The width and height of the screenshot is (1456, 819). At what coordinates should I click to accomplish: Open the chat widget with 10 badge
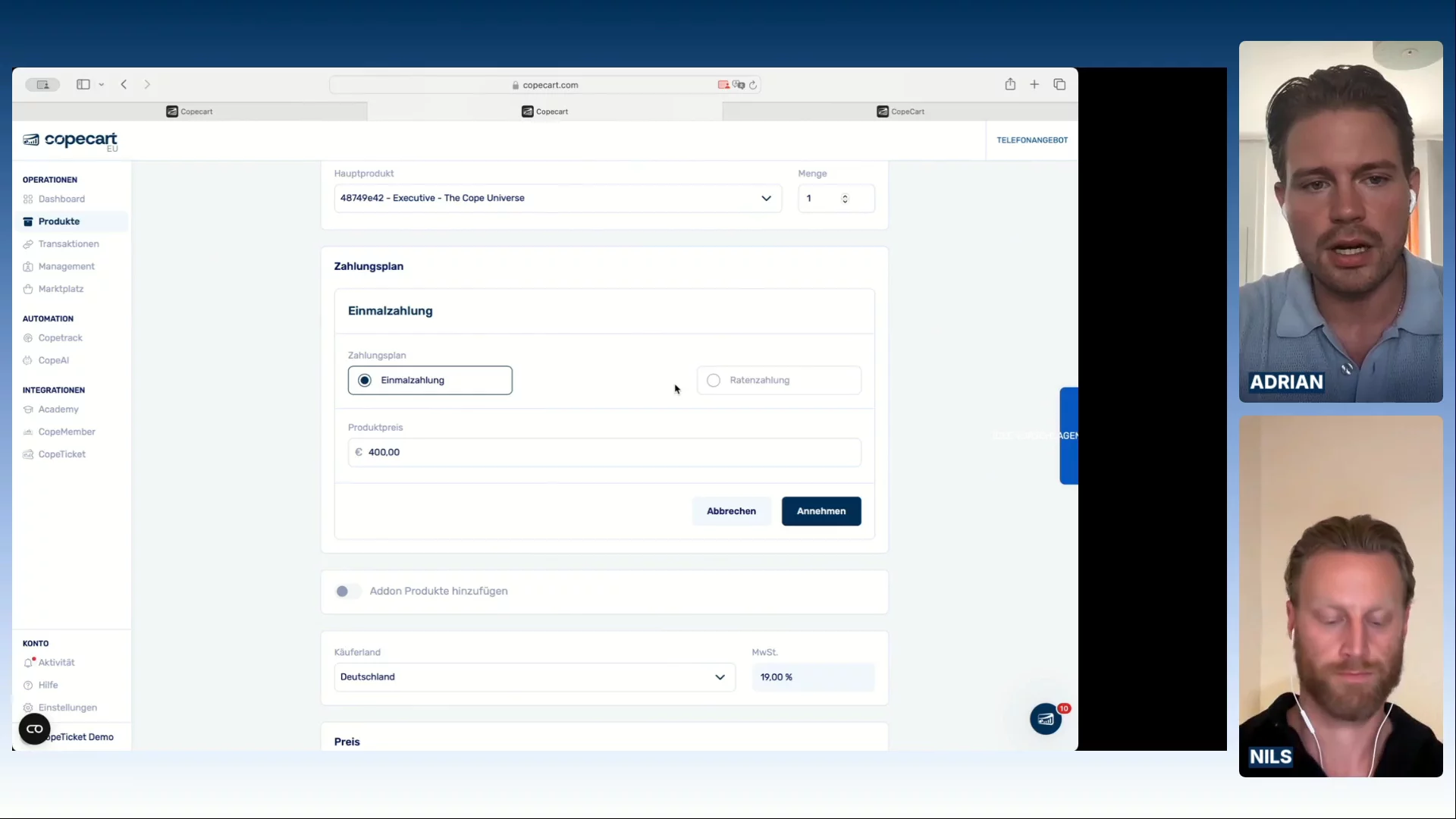click(1046, 719)
